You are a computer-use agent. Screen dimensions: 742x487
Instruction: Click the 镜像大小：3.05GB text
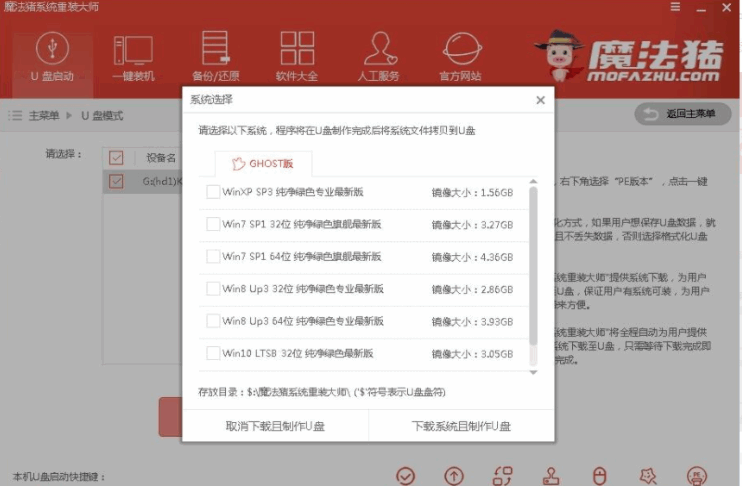[472, 354]
